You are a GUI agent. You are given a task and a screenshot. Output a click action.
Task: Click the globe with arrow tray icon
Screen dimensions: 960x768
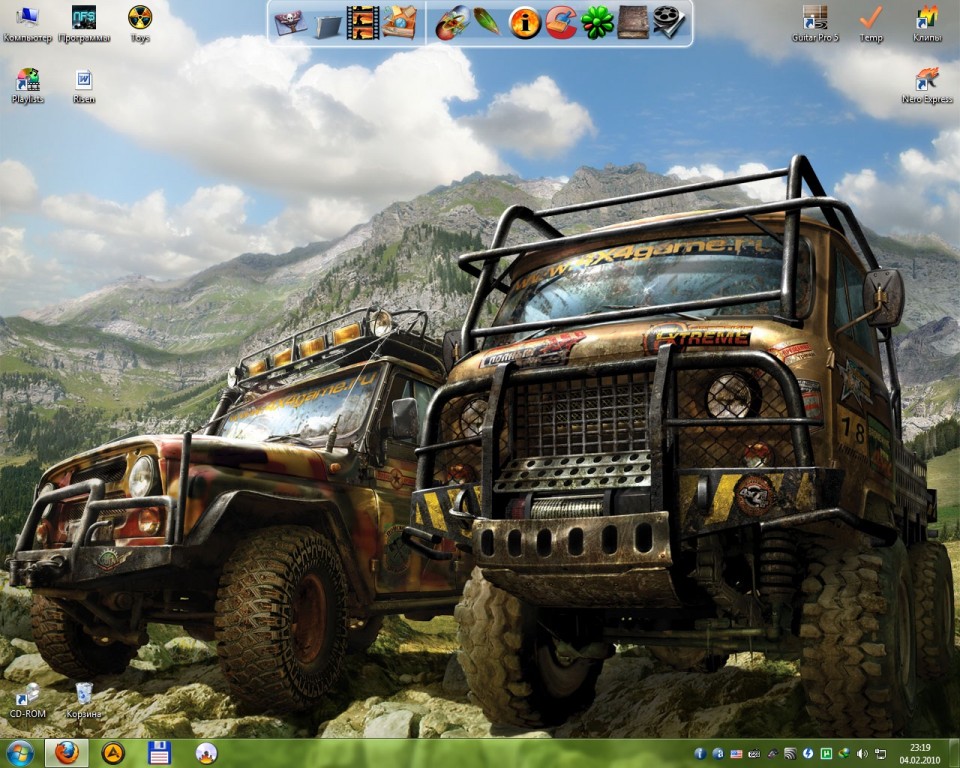844,754
